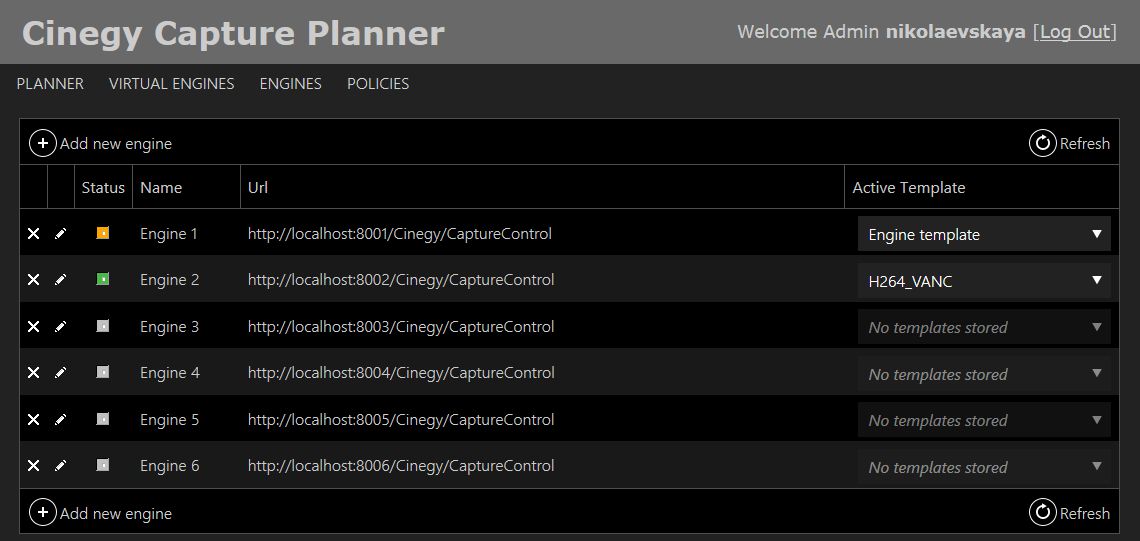The width and height of the screenshot is (1140, 541).
Task: Click the gray status icon of Engine 4
Action: click(103, 372)
